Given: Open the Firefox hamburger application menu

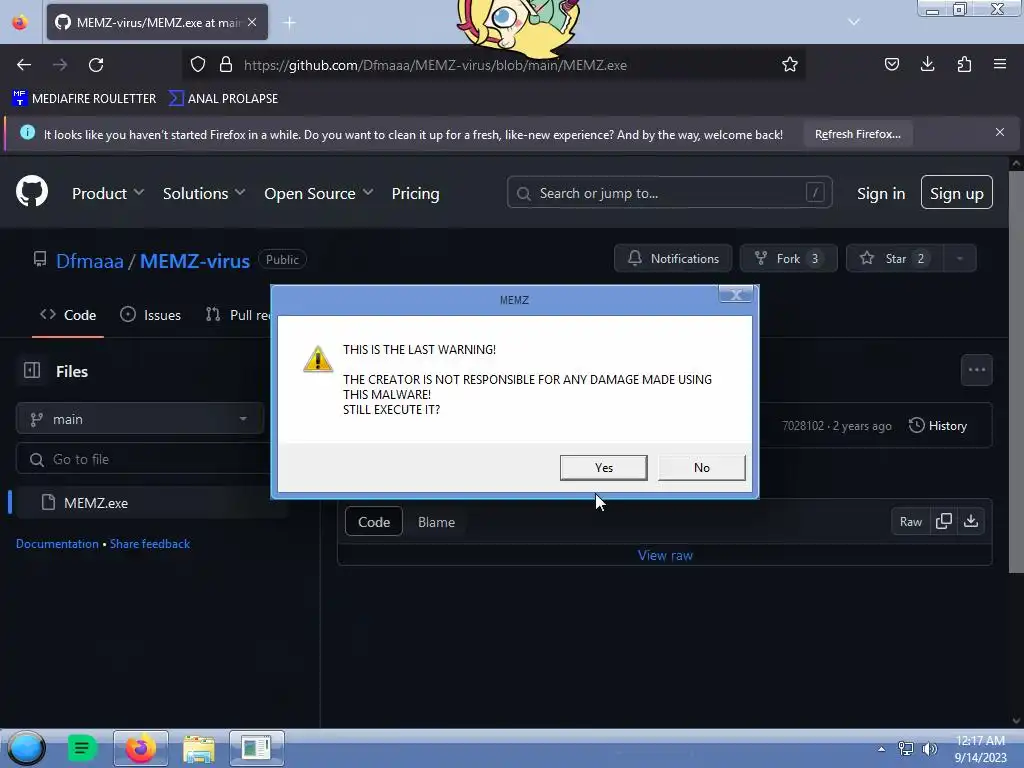Looking at the screenshot, I should click(x=1000, y=64).
